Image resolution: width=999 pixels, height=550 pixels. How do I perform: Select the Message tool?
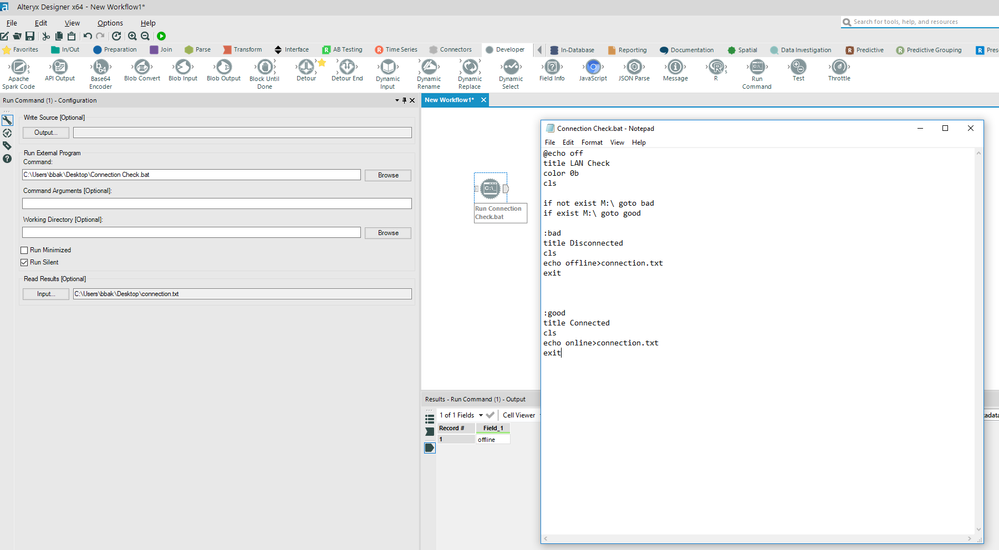[x=675, y=71]
